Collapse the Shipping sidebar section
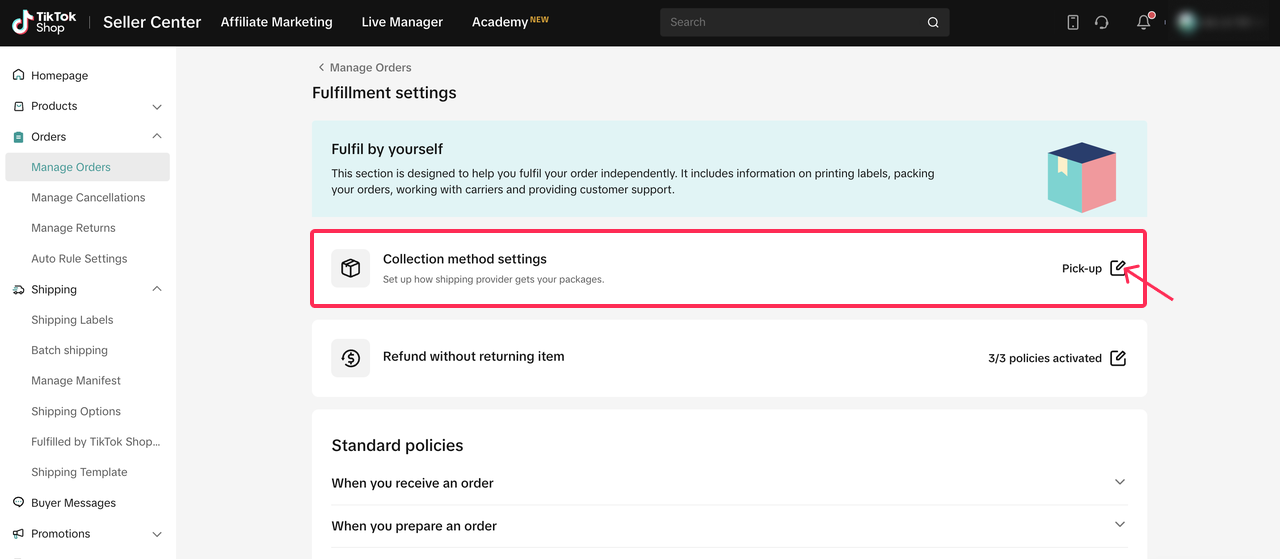The width and height of the screenshot is (1280, 559). (x=157, y=290)
